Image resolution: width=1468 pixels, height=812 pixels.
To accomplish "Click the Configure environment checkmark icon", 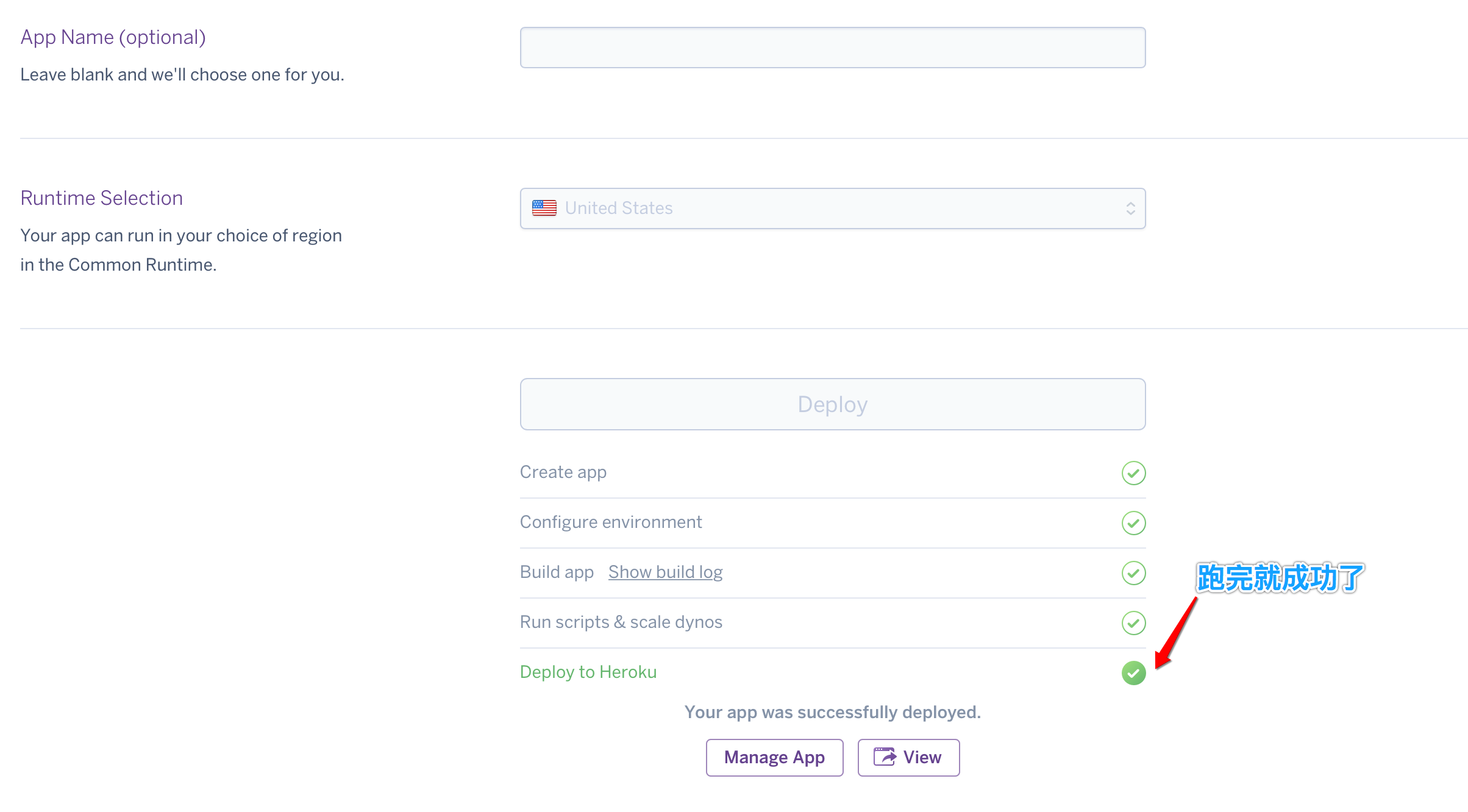I will (1133, 523).
